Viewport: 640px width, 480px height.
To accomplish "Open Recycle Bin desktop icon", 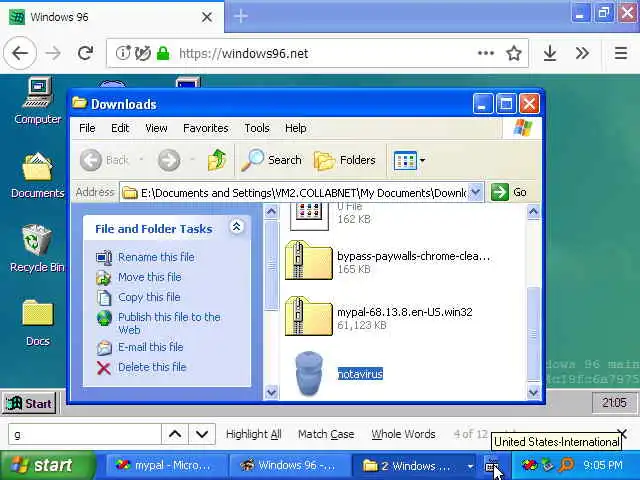I will click(x=37, y=249).
